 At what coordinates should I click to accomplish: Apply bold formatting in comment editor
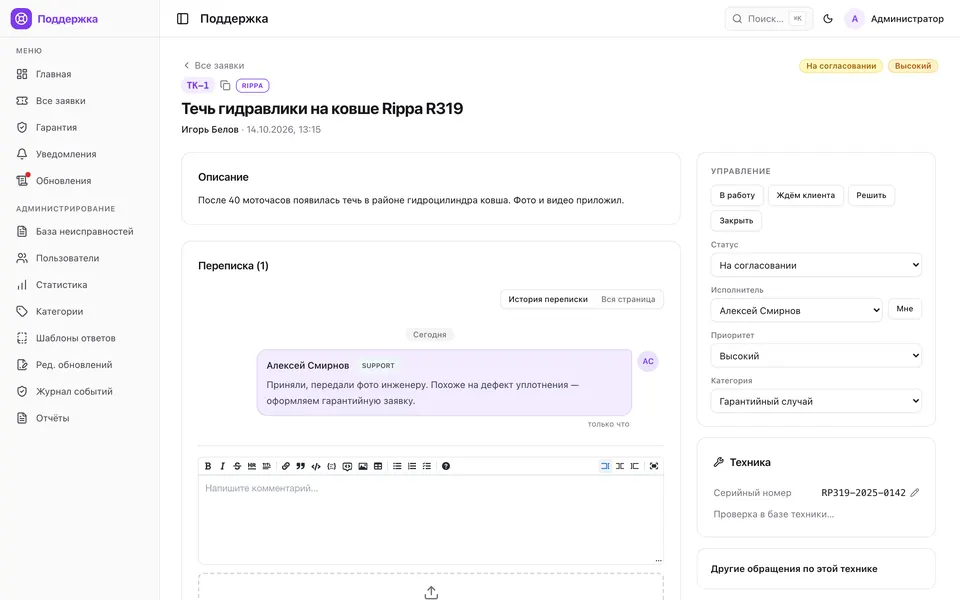point(208,466)
